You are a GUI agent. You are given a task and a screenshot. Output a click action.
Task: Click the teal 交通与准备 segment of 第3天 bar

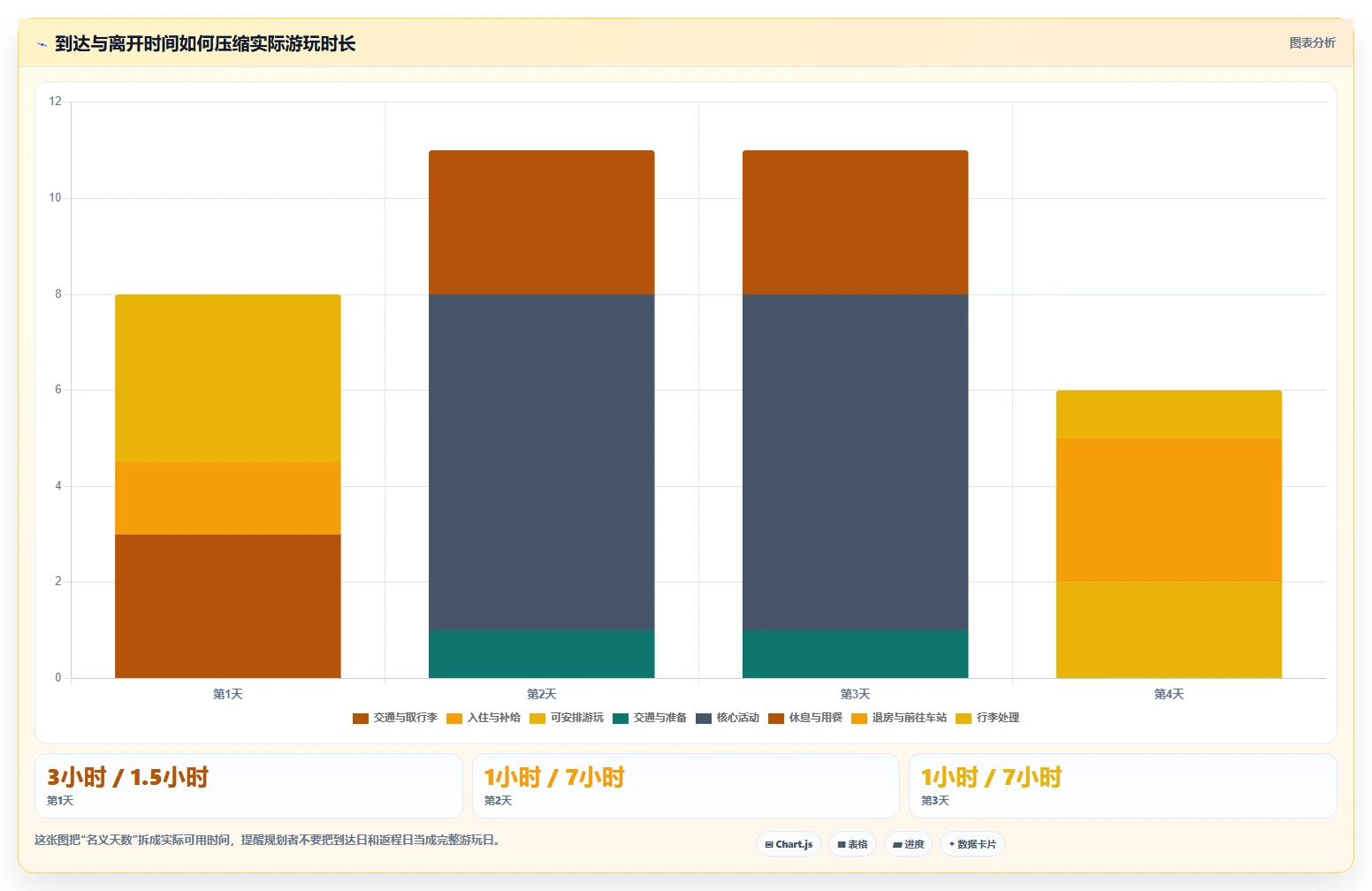pyautogui.click(x=856, y=654)
